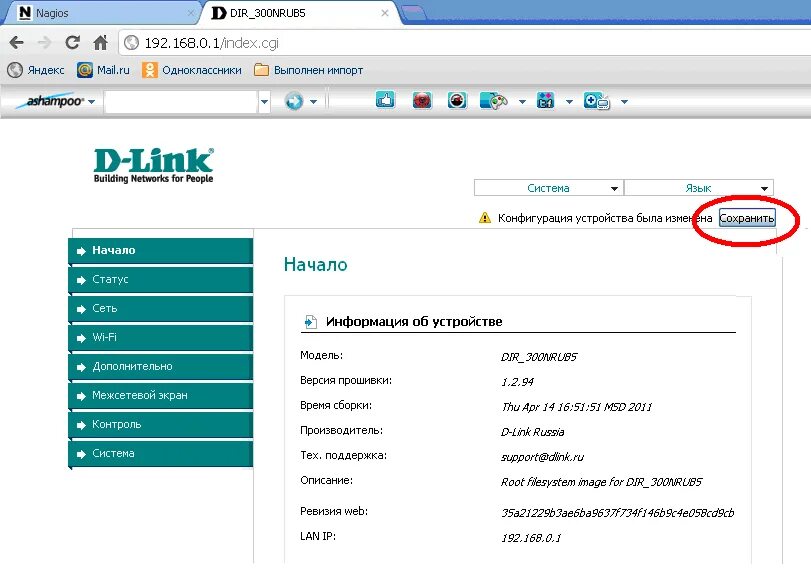Click the web revision hash value
811x576 pixels.
(x=618, y=513)
